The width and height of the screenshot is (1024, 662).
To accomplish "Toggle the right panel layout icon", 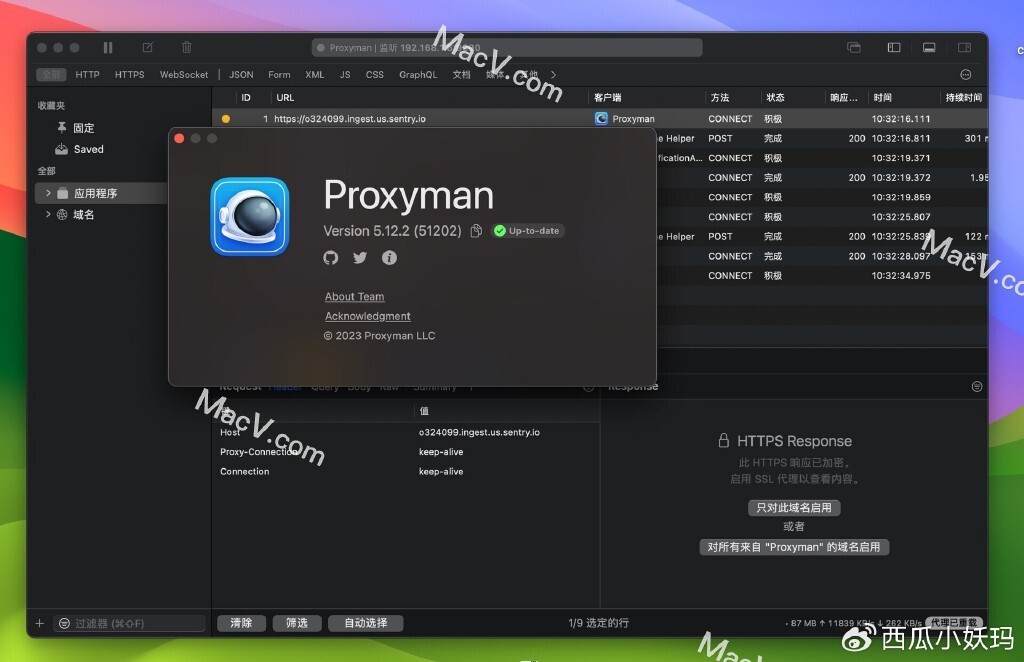I will click(965, 48).
